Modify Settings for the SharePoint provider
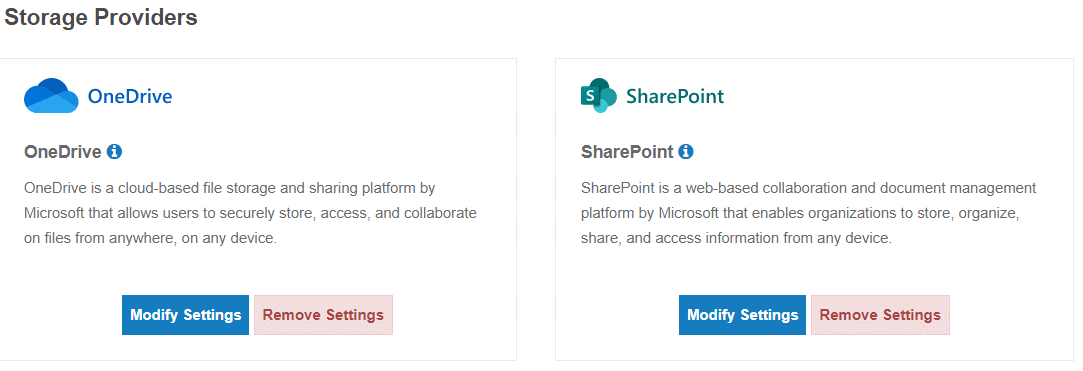 click(742, 315)
